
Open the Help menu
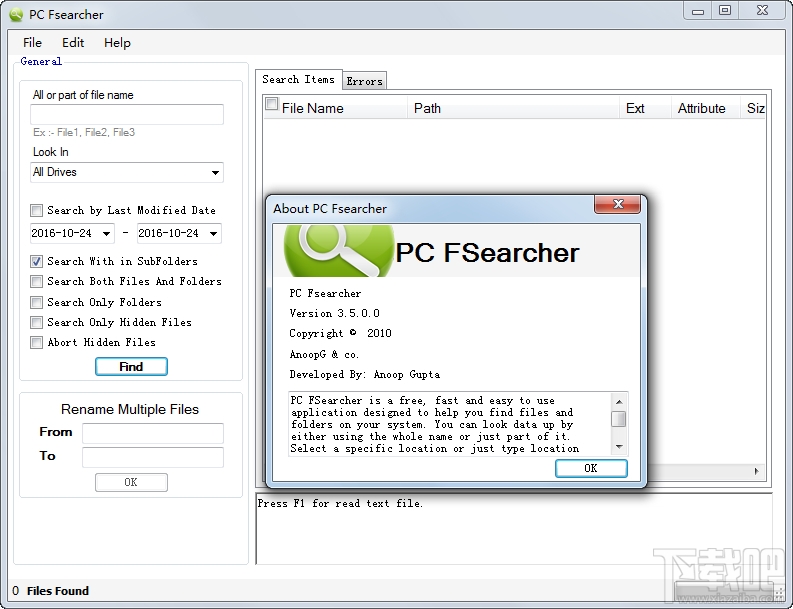click(x=117, y=42)
